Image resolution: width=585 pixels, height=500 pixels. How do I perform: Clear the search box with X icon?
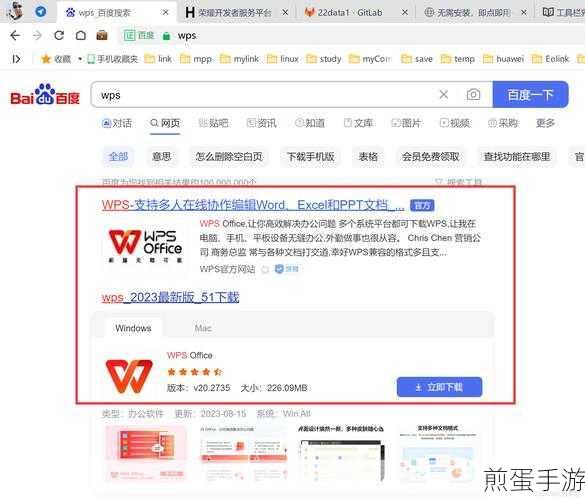(444, 95)
